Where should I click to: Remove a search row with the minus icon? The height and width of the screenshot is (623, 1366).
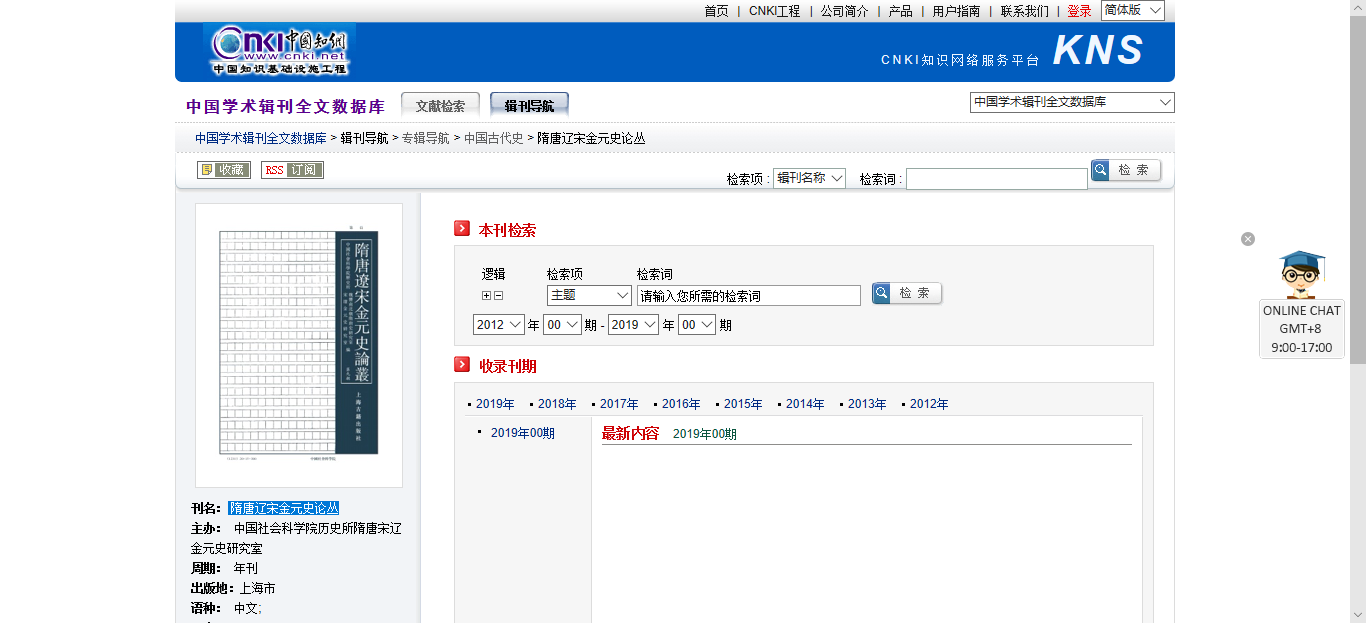[x=498, y=295]
